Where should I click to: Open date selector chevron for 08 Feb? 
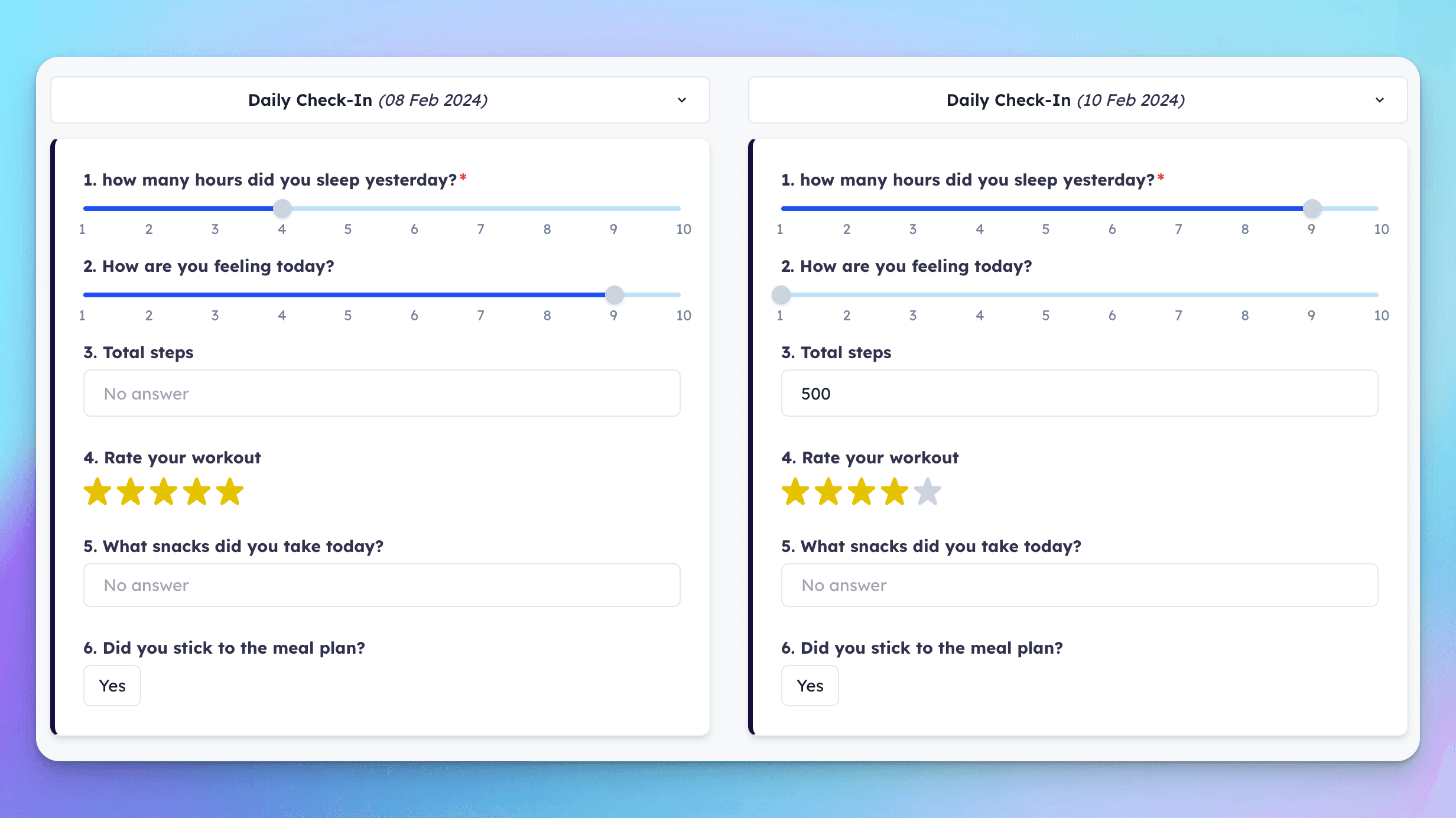click(682, 100)
